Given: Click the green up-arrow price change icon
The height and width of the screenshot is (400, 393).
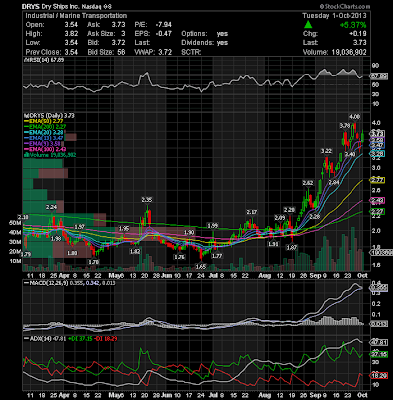Looking at the screenshot, I should click(308, 25).
